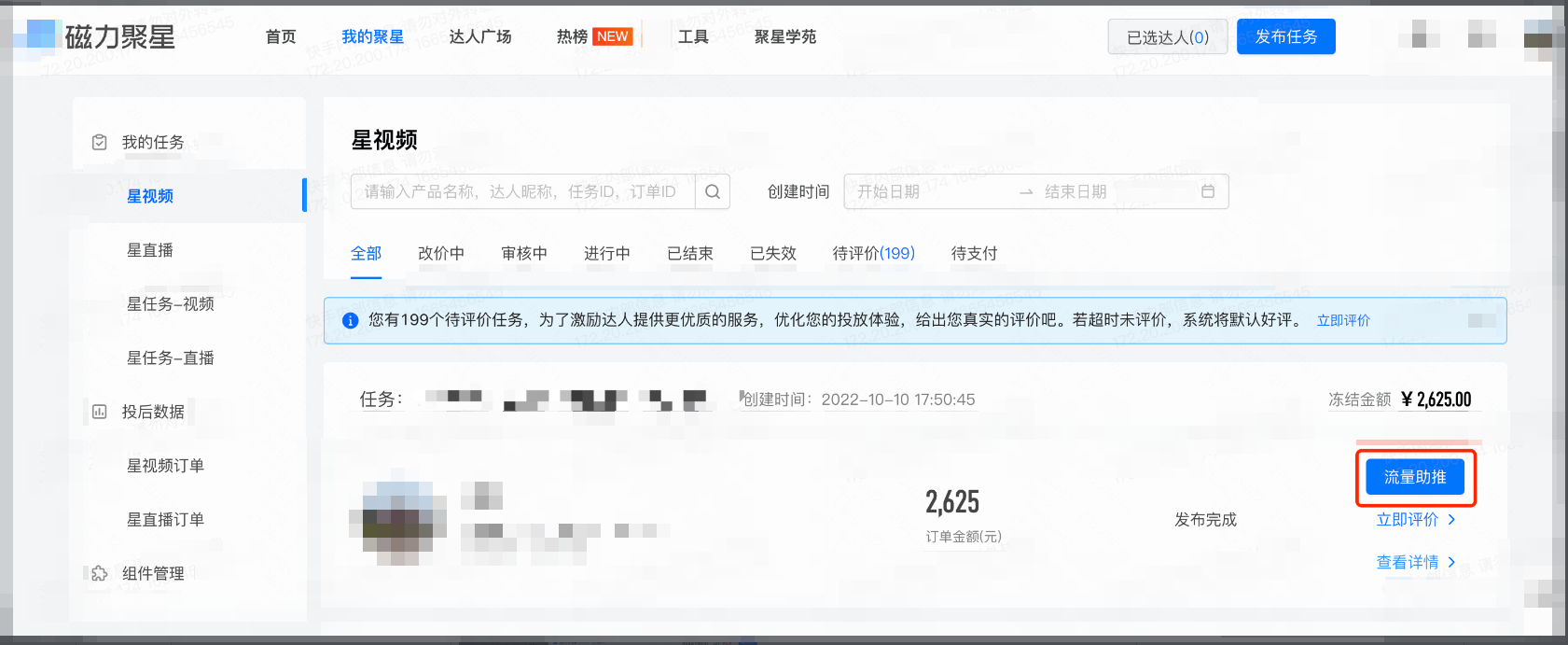
Task: Focus the product name search field
Action: tap(520, 191)
